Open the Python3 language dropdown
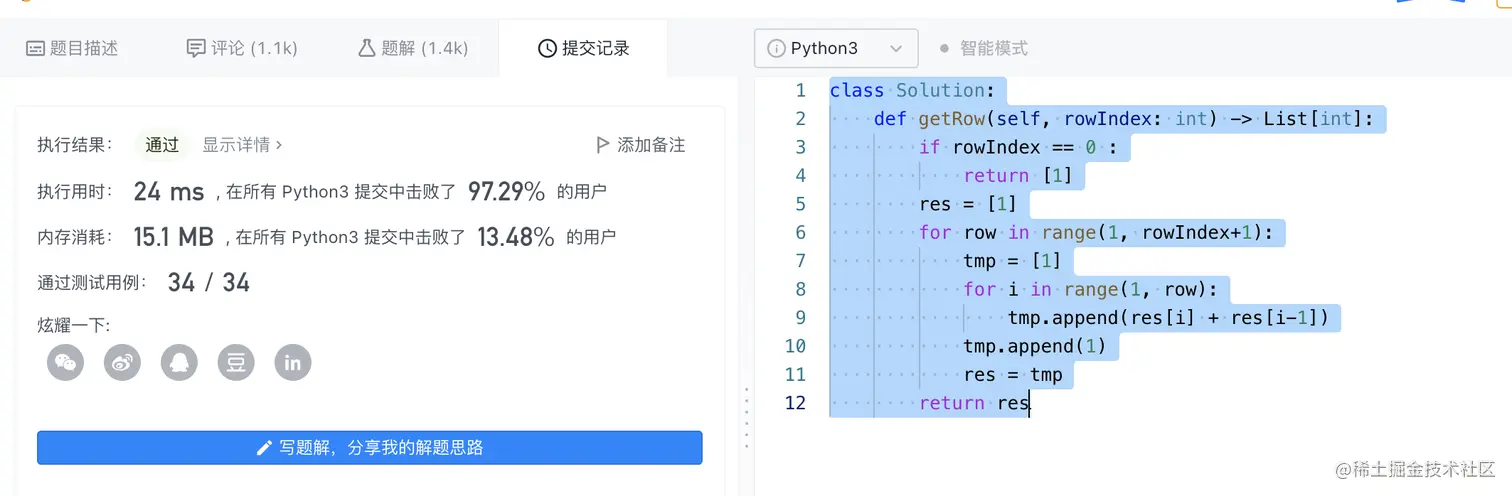The image size is (1512, 496). click(836, 48)
